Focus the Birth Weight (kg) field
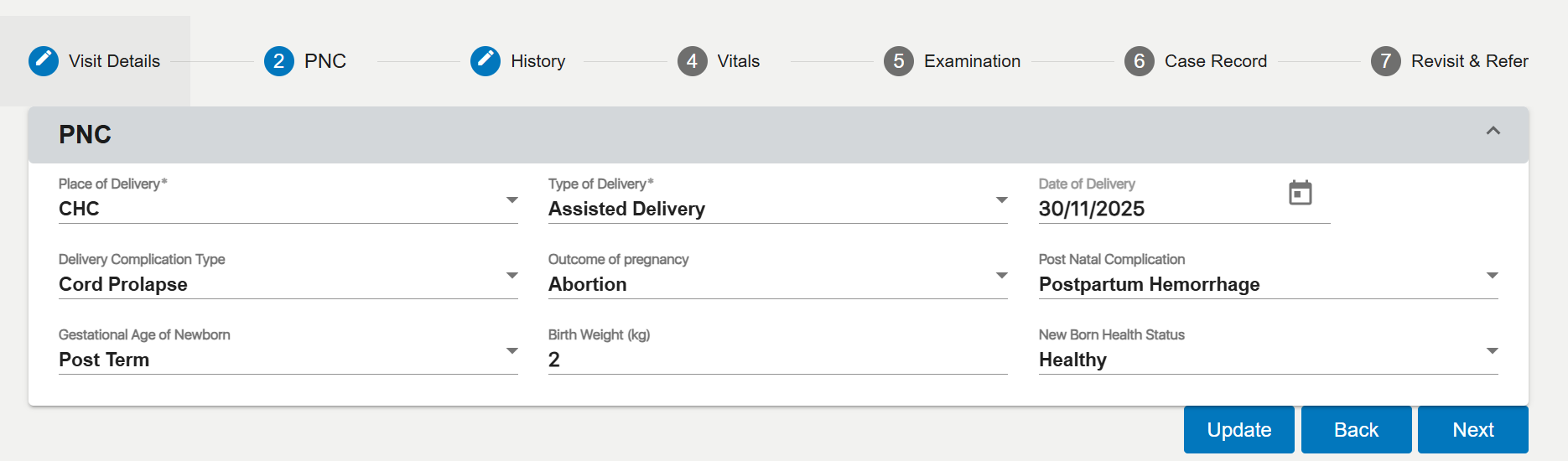The image size is (1568, 461). point(777,360)
